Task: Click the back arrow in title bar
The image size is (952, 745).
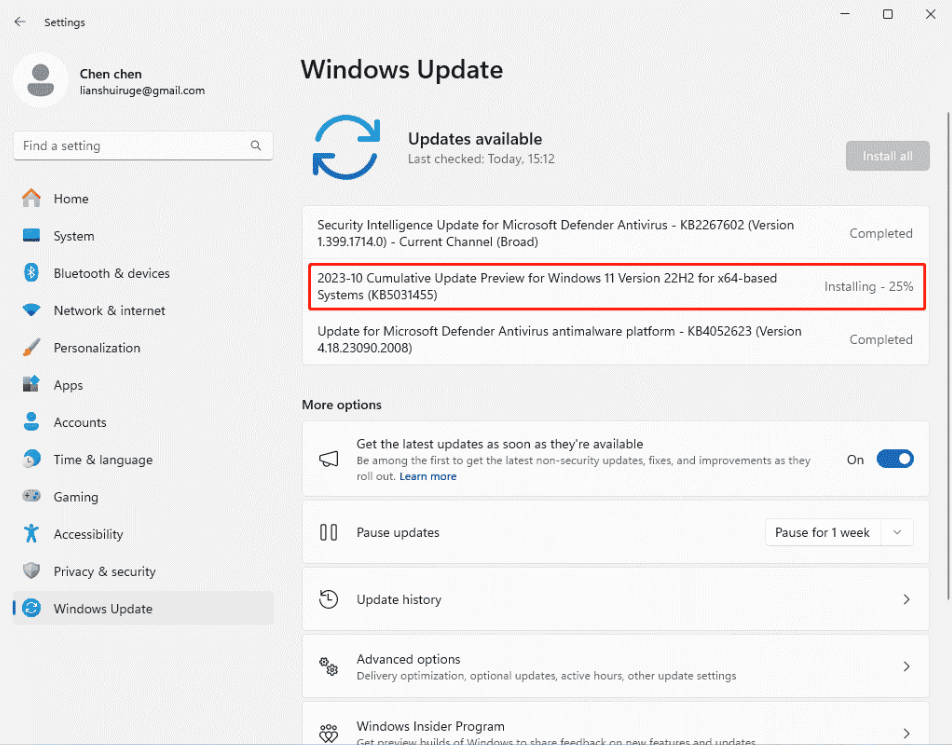Action: click(x=20, y=21)
